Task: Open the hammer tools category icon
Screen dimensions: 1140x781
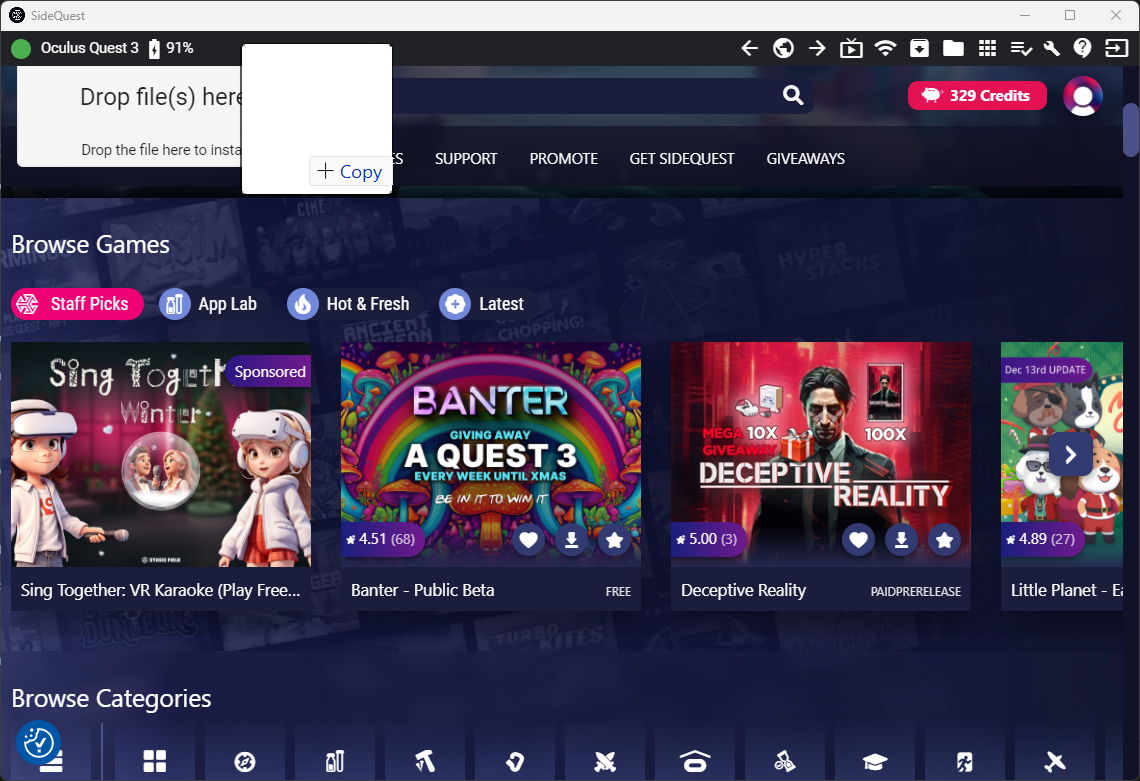Action: (x=425, y=761)
